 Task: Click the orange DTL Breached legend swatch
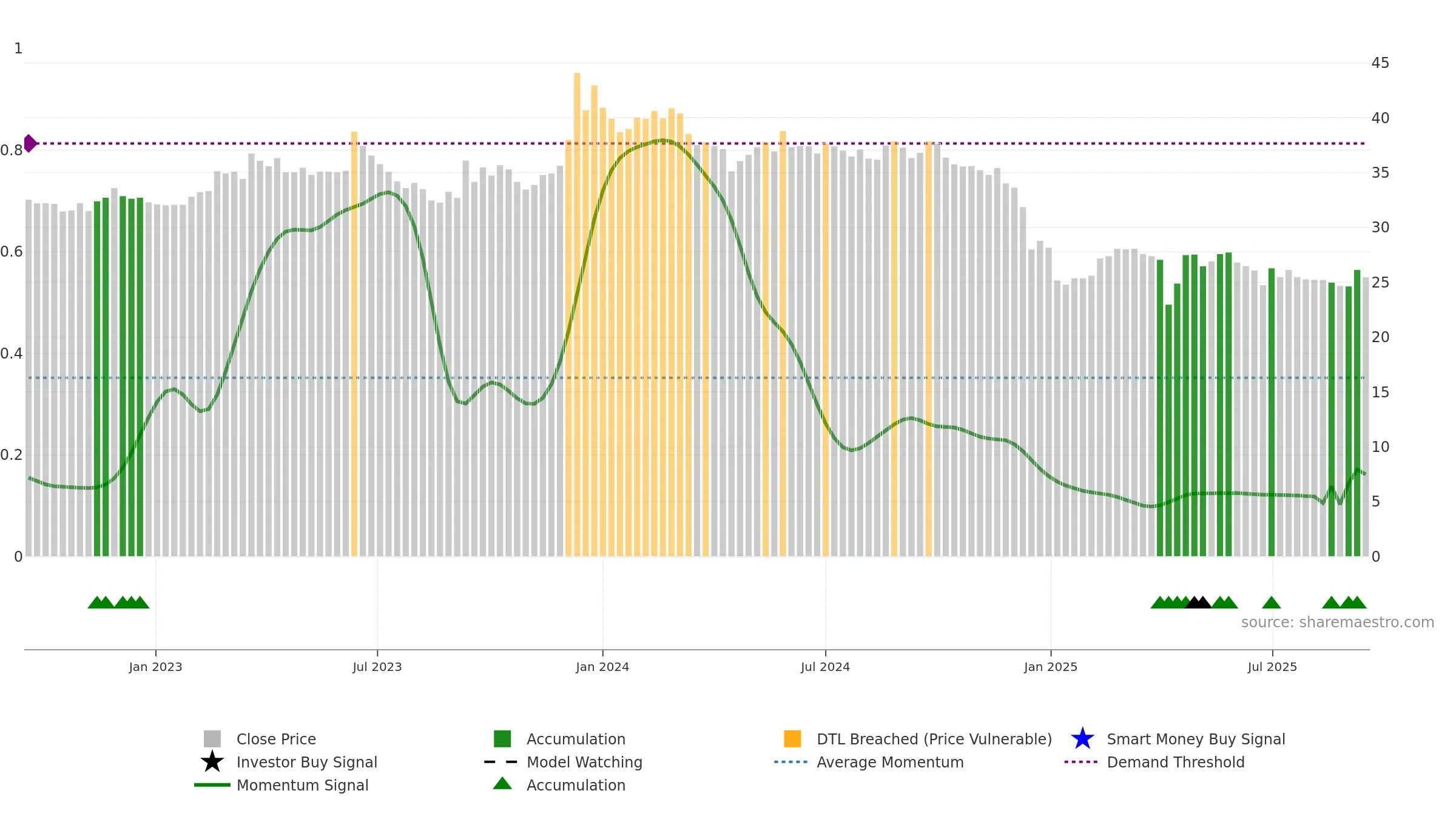(792, 739)
